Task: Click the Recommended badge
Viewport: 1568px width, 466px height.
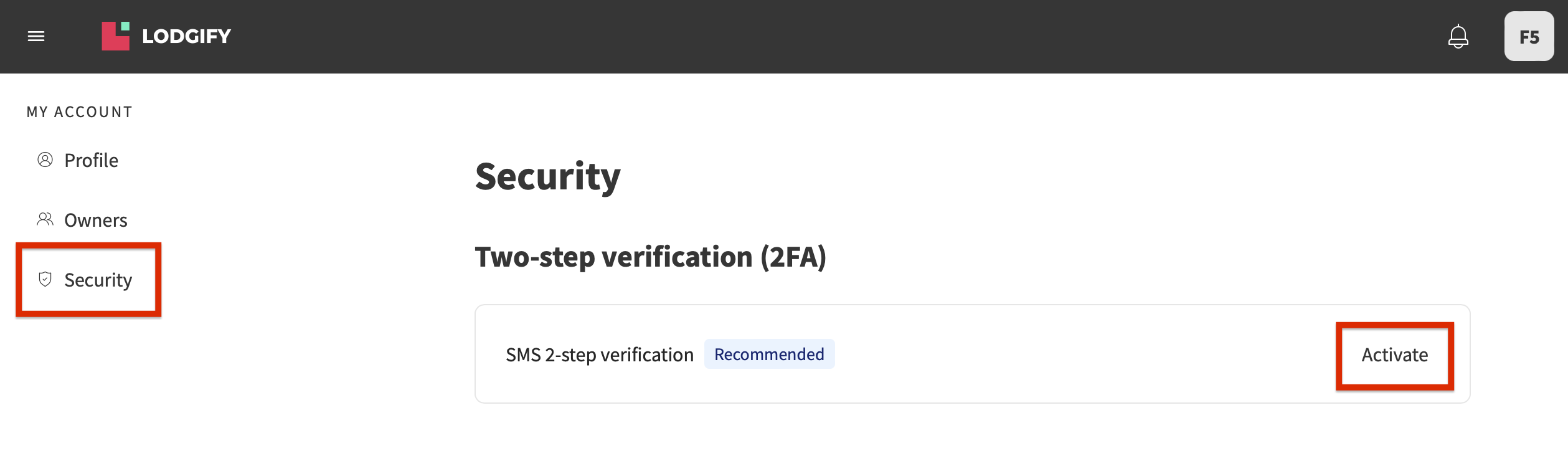Action: pyautogui.click(x=769, y=354)
